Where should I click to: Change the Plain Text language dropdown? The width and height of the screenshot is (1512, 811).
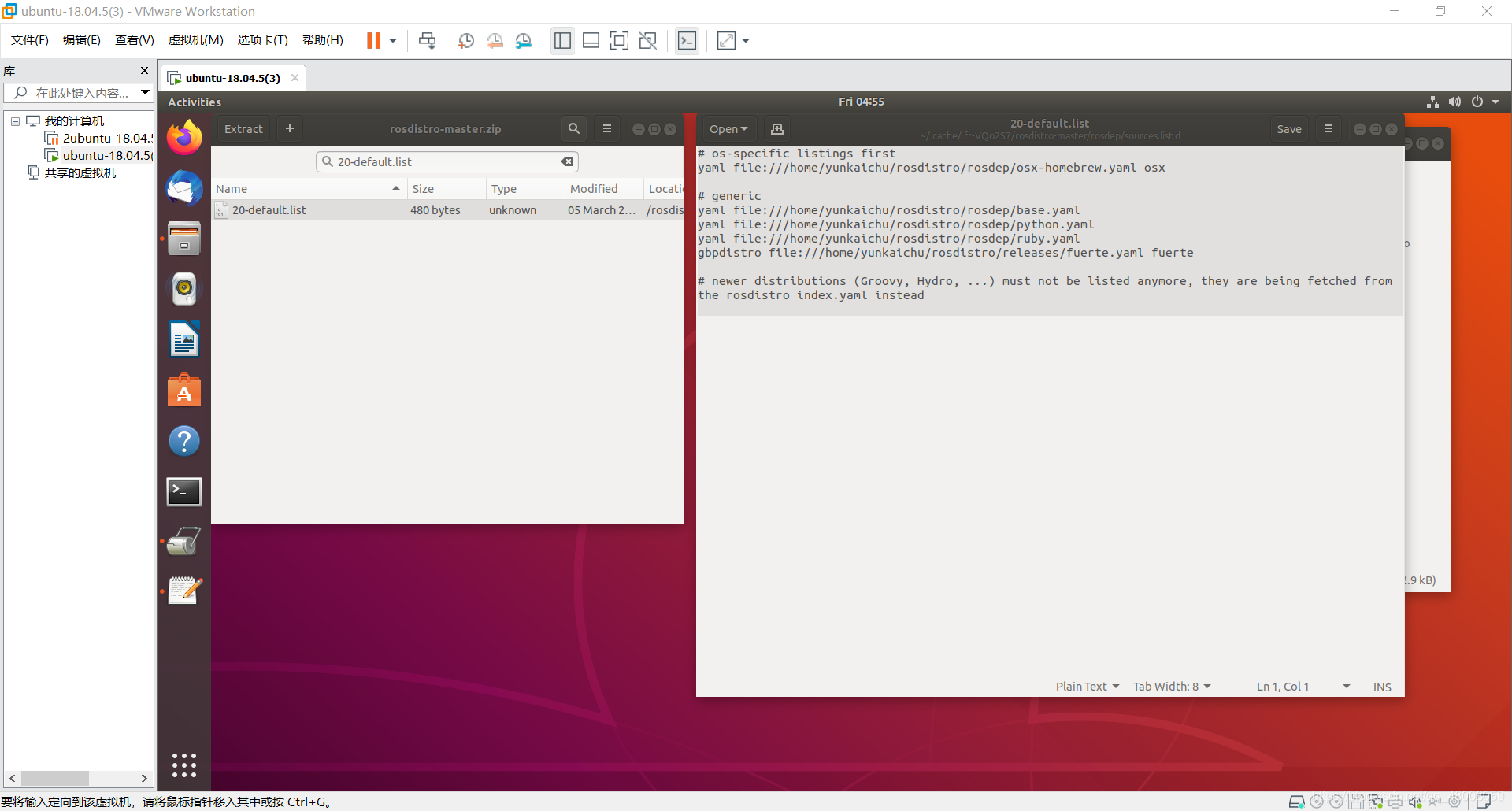click(1088, 687)
